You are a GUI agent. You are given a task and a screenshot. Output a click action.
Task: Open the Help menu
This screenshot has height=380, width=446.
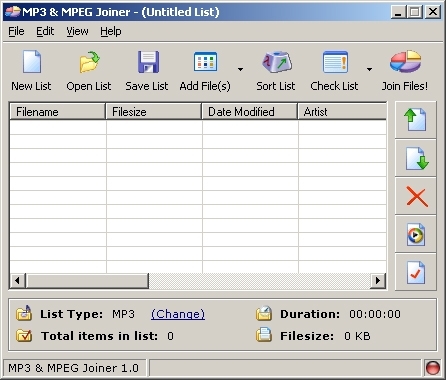click(x=111, y=31)
